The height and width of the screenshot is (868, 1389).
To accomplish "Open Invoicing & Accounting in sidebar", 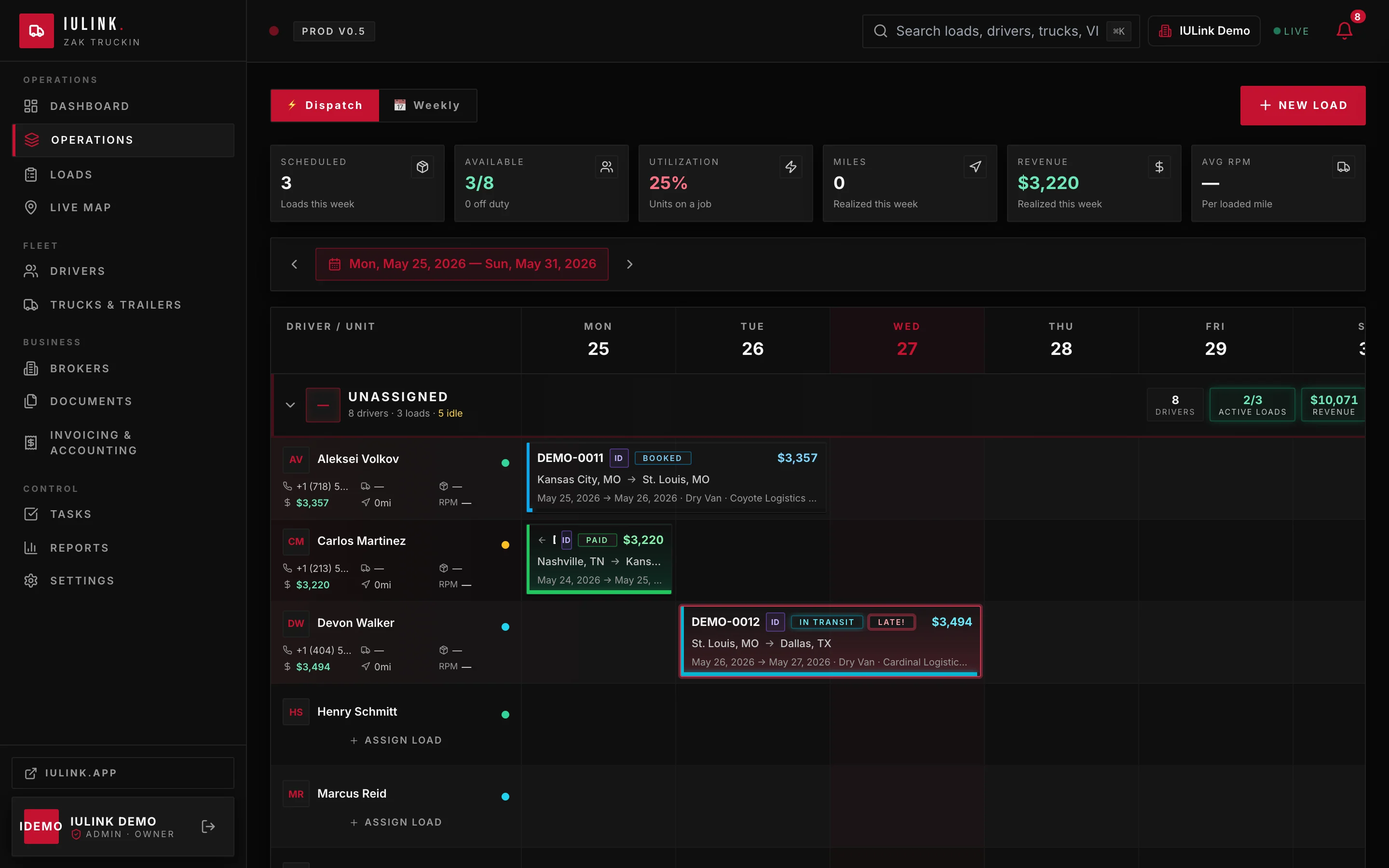I will point(123,443).
